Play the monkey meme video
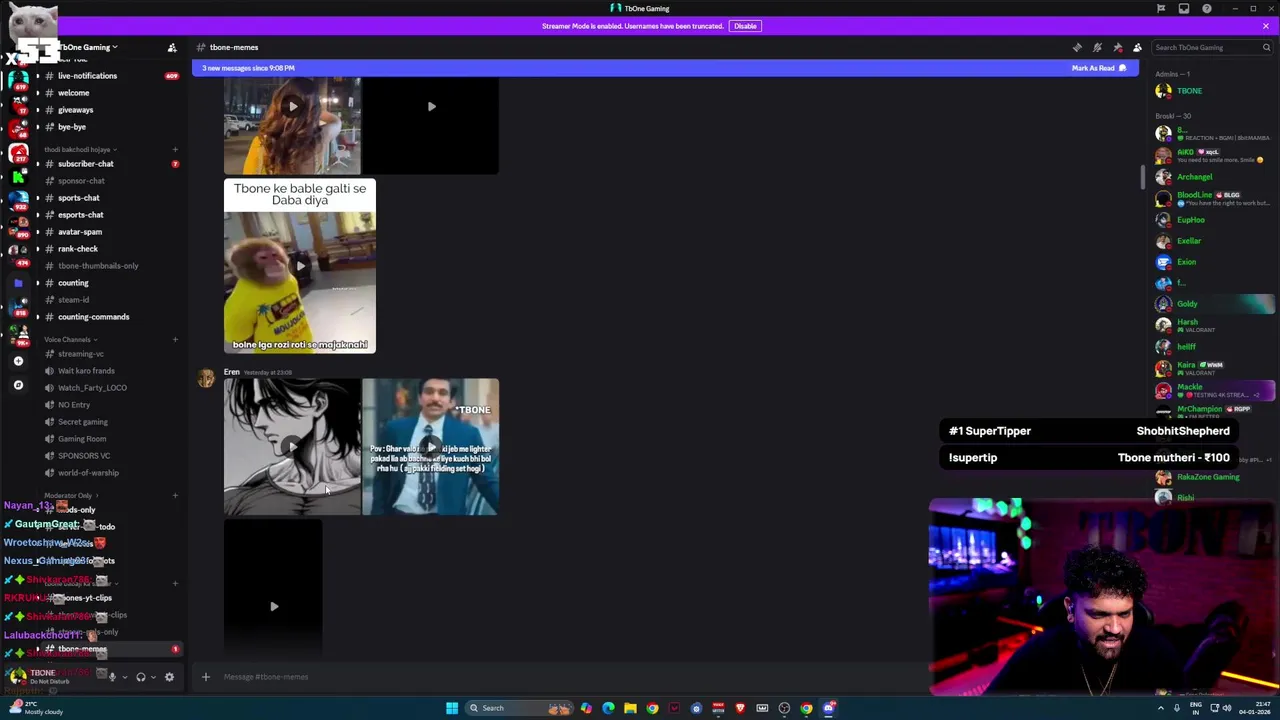The width and height of the screenshot is (1280, 720). point(300,266)
